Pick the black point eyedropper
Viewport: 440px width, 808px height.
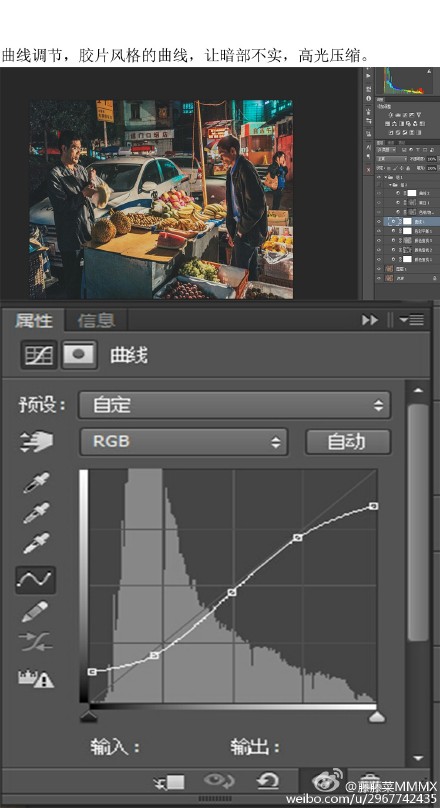pos(36,482)
